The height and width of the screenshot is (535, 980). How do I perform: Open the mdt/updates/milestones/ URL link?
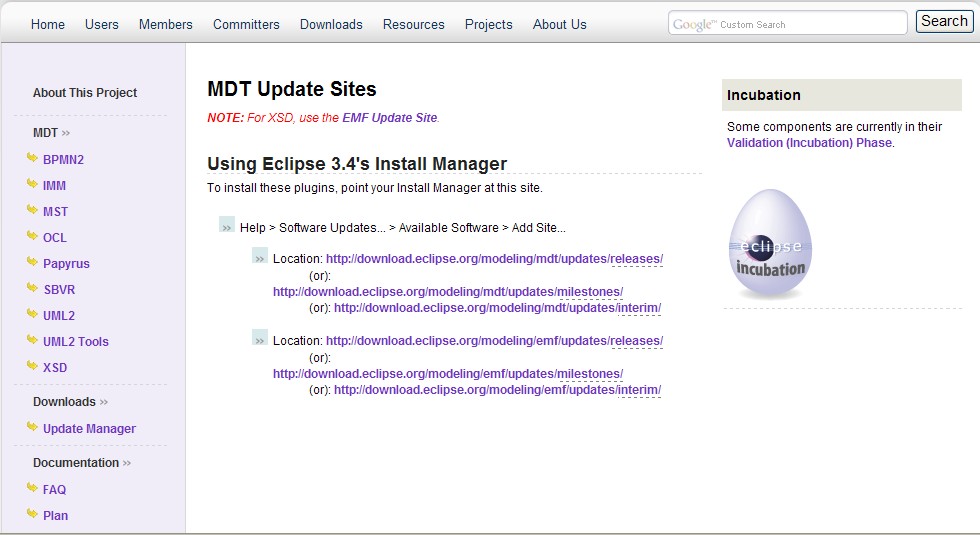[x=448, y=292]
